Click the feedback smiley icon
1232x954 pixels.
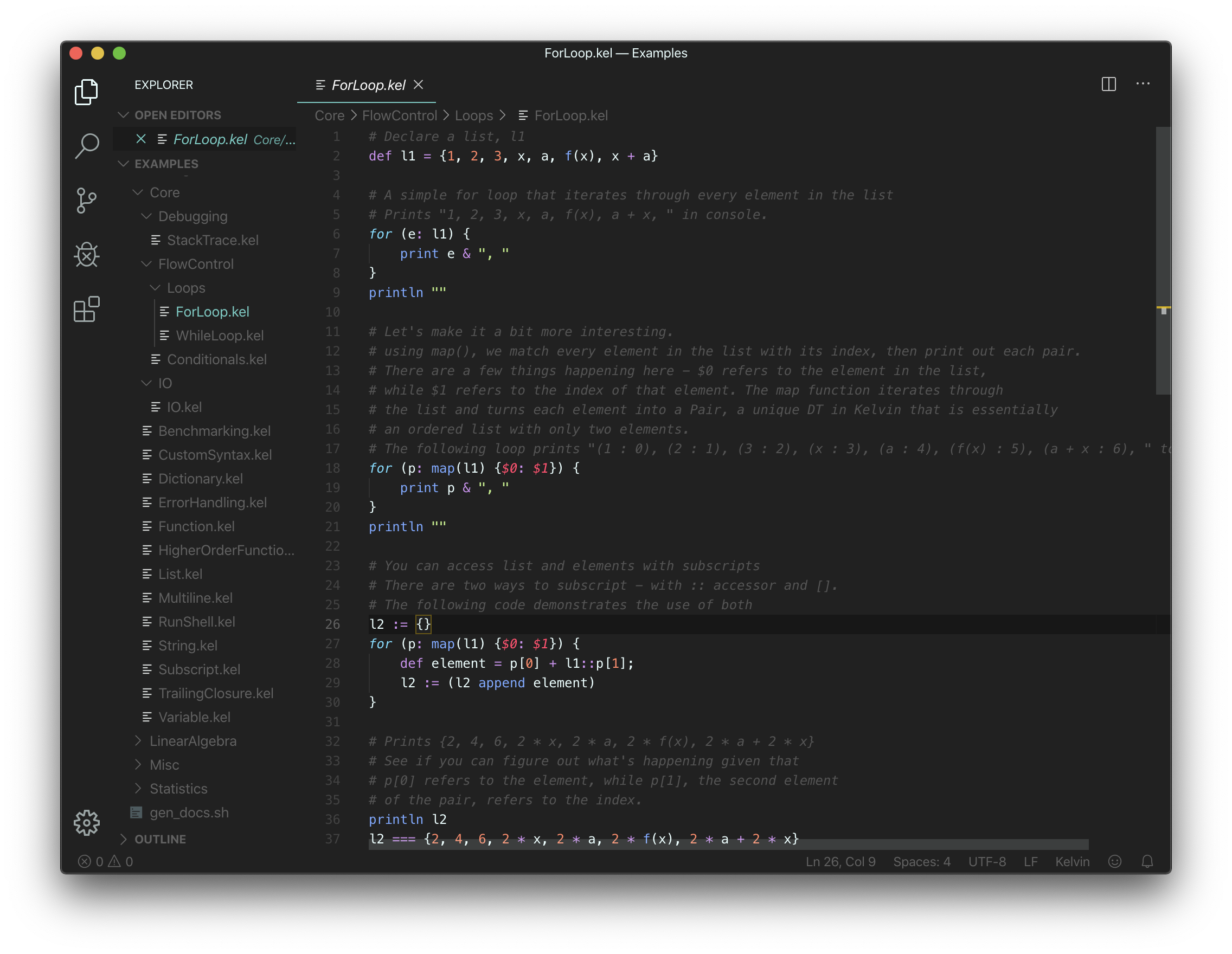(x=1114, y=861)
